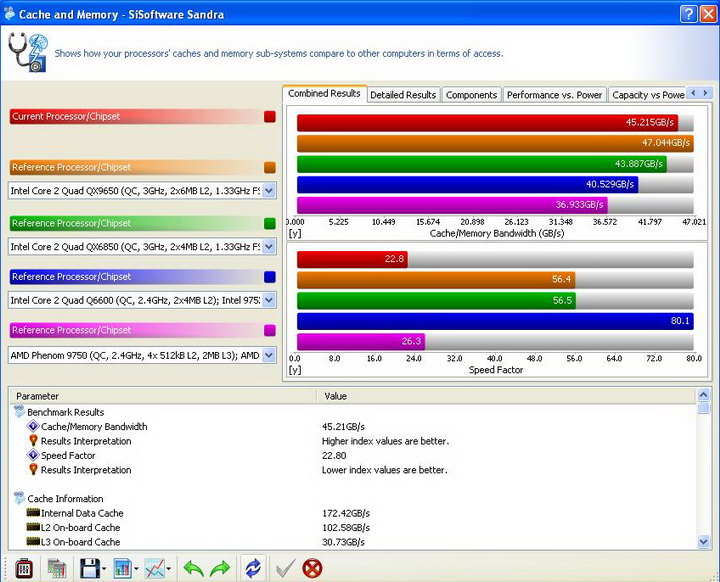Click the green forward arrow icon
This screenshot has width=720, height=582.
(x=220, y=569)
